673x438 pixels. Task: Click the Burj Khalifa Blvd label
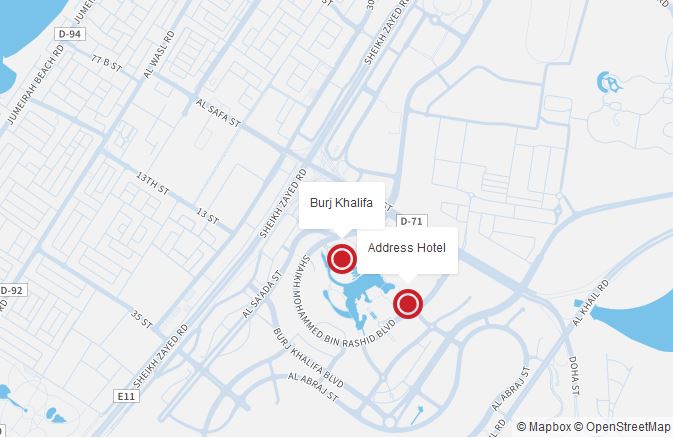(x=308, y=358)
